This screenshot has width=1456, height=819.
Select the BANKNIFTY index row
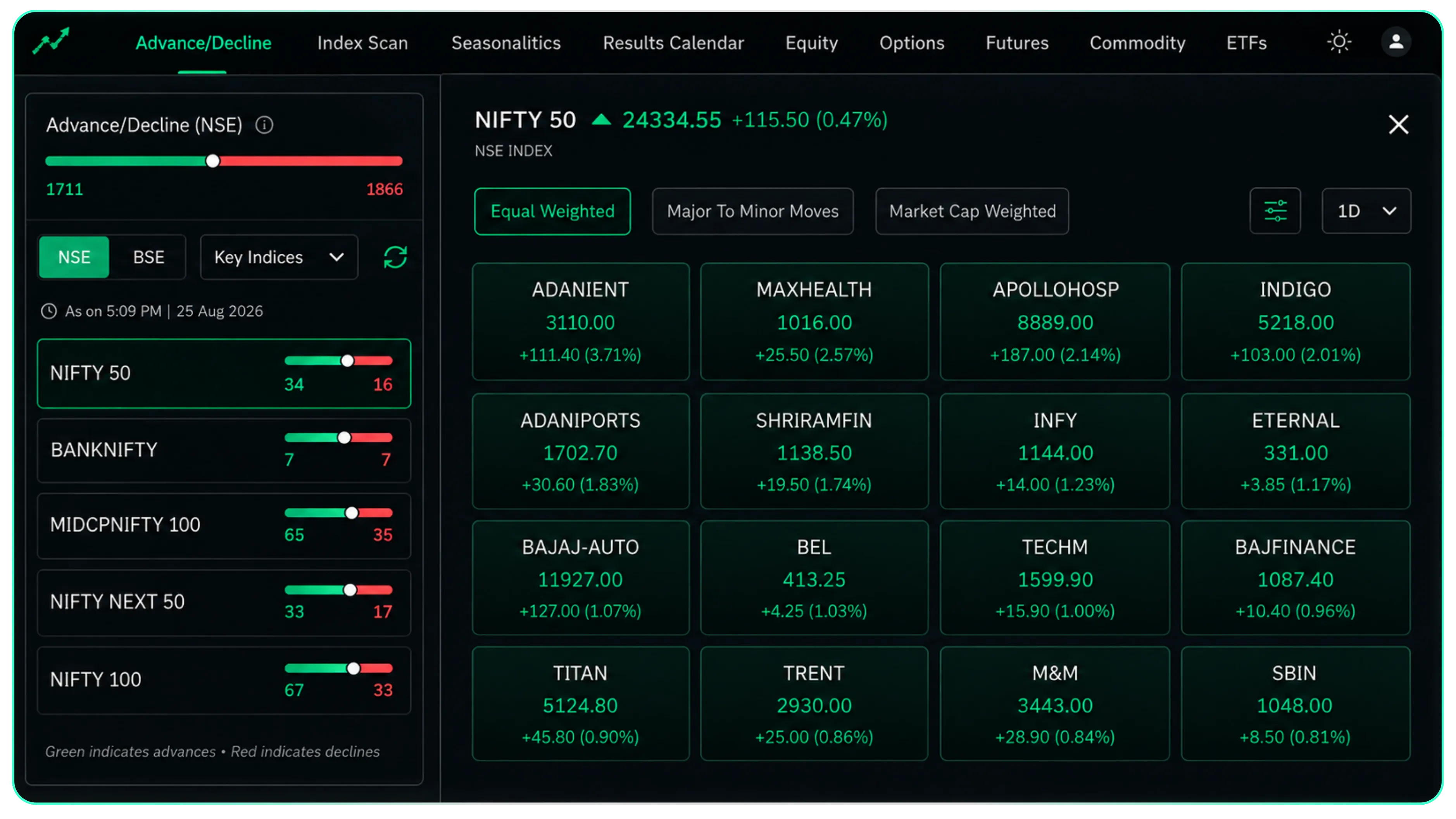(x=224, y=450)
